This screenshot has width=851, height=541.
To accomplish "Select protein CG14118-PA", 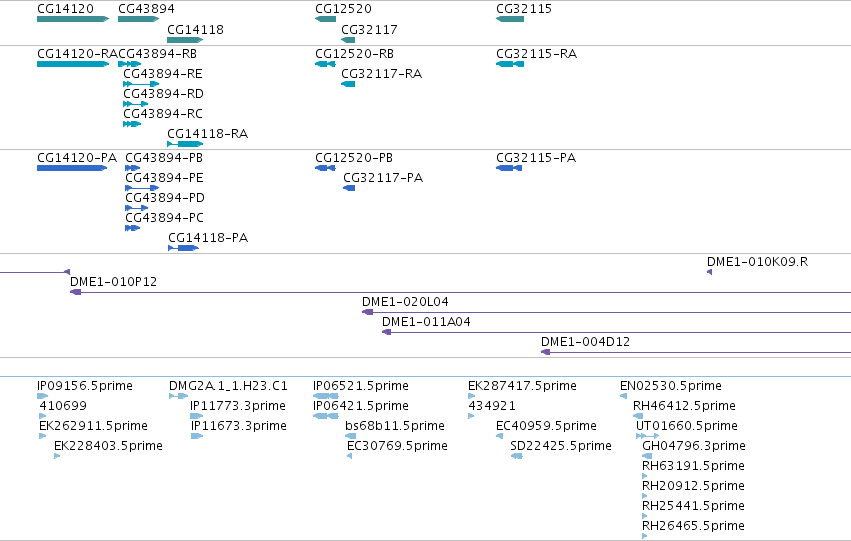I will point(183,249).
